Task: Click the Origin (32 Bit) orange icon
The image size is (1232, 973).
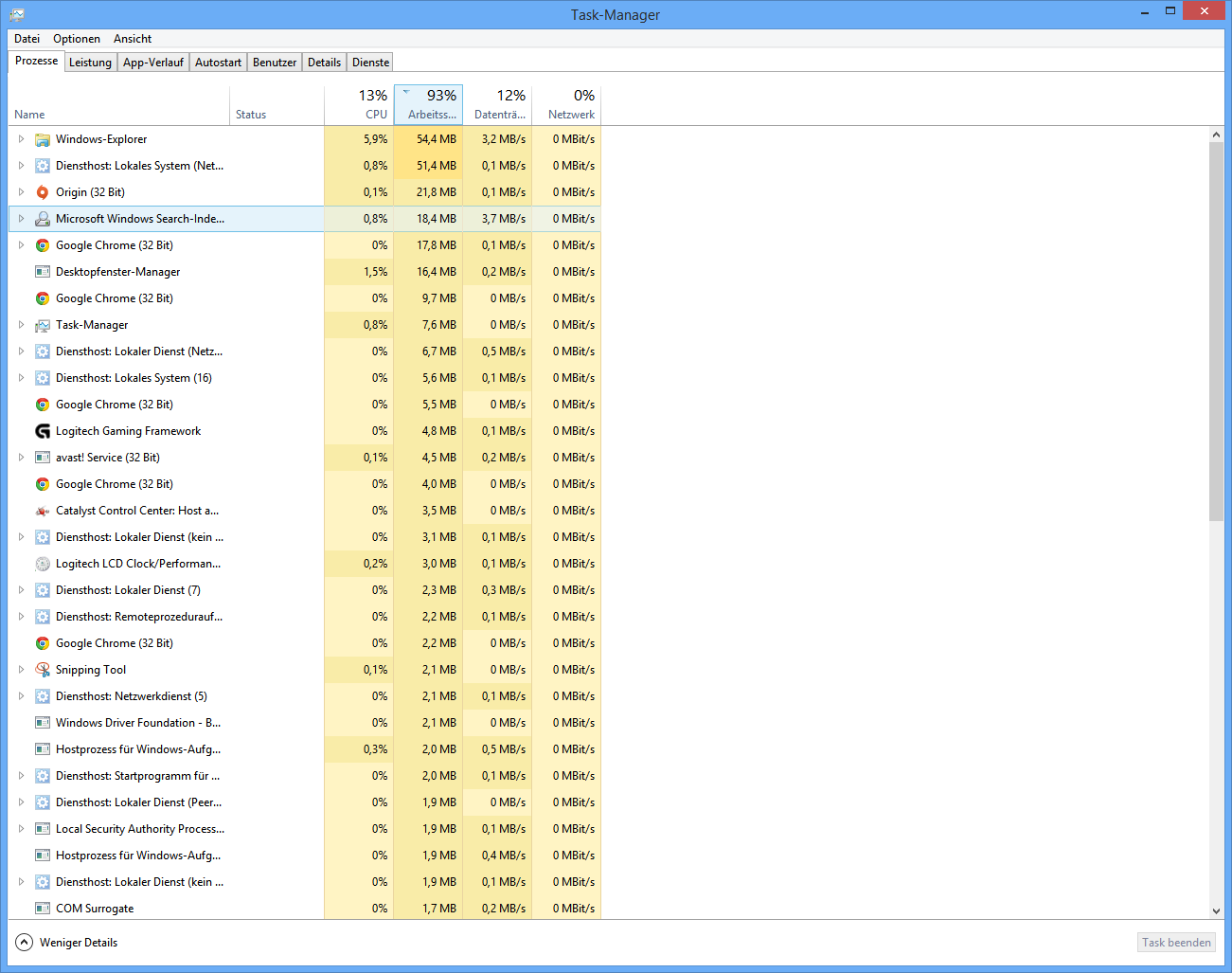Action: pos(43,192)
